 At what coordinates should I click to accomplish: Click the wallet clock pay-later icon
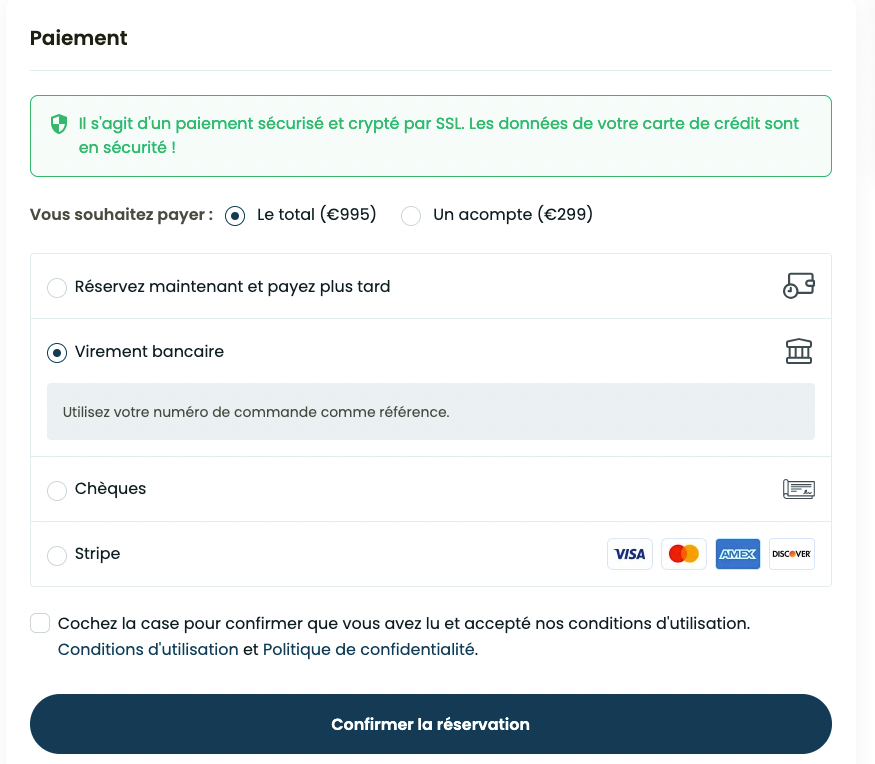pos(799,286)
